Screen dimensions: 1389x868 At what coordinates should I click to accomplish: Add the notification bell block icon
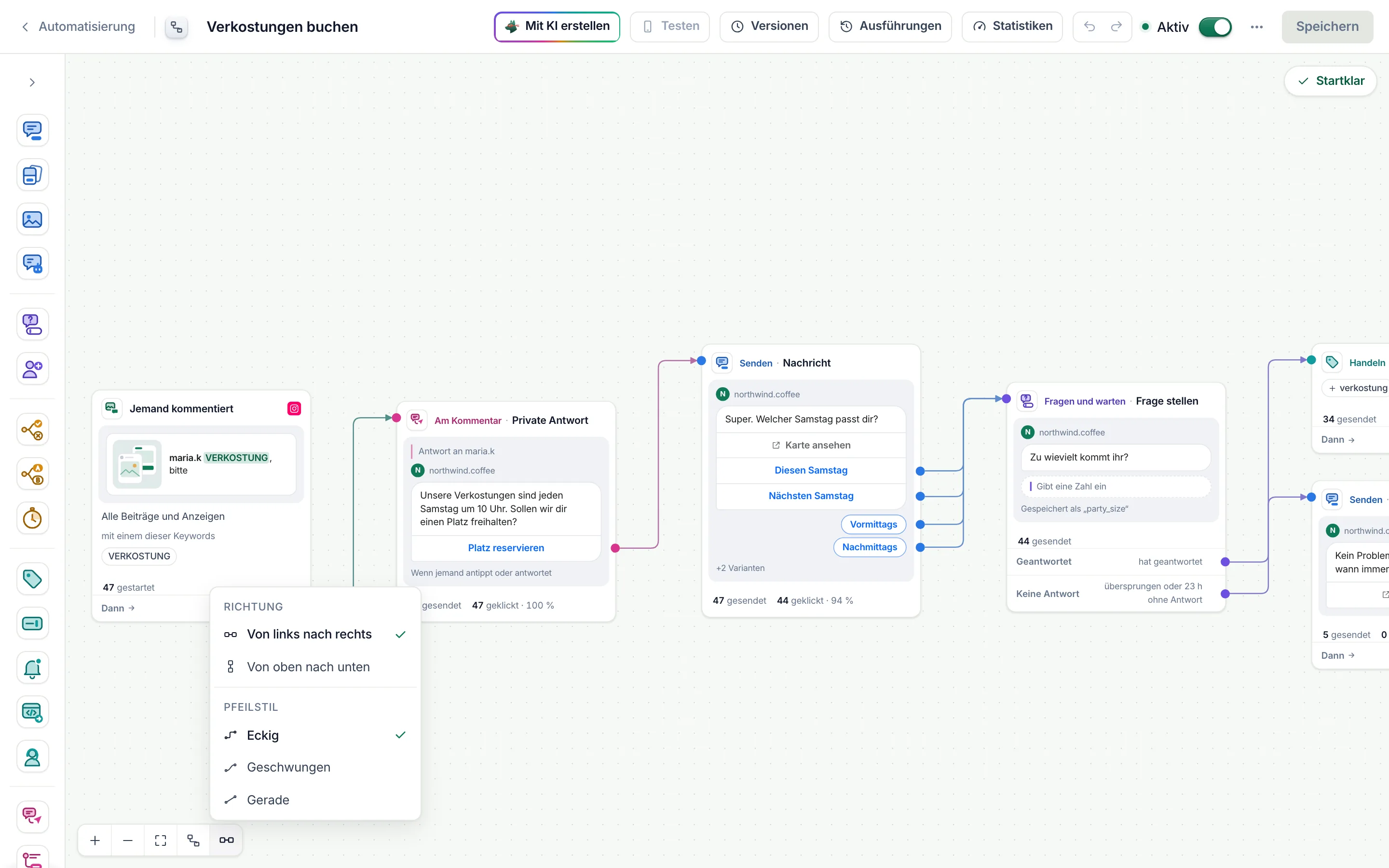(x=32, y=668)
